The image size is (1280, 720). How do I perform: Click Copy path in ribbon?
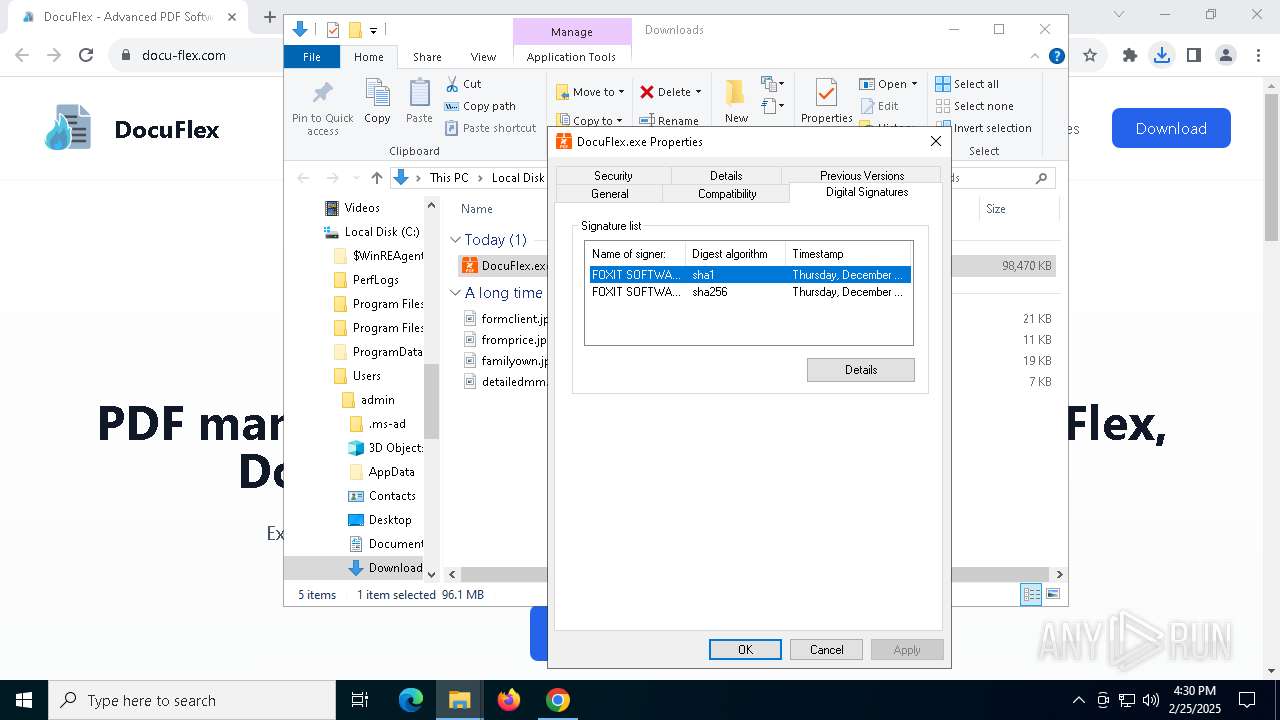point(480,106)
